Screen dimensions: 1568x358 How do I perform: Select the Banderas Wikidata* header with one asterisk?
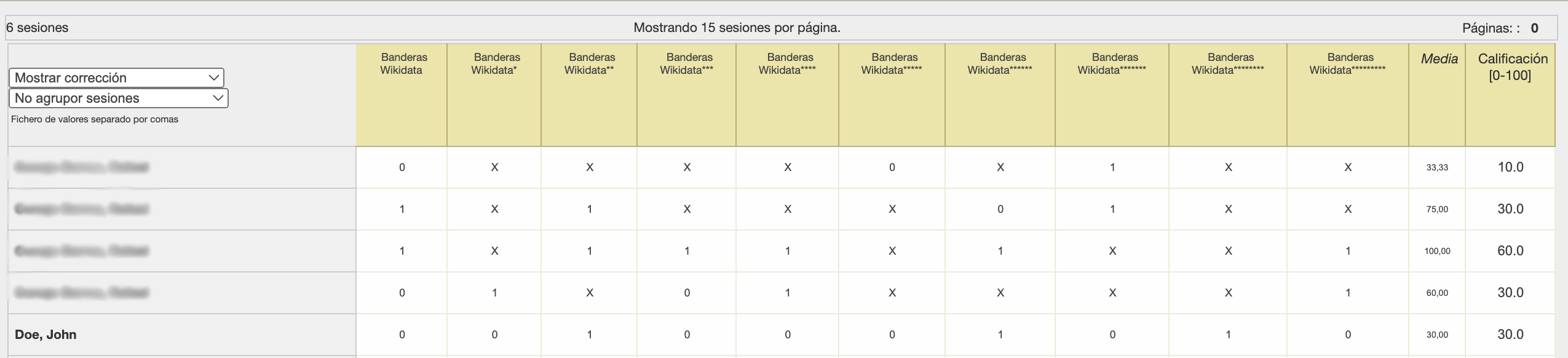(x=496, y=63)
